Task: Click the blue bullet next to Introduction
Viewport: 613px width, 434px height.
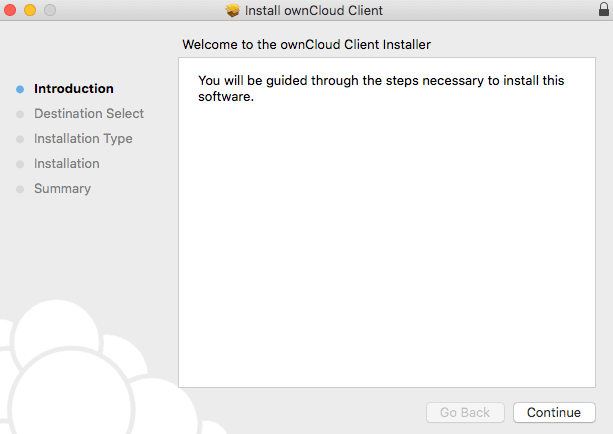Action: click(20, 89)
